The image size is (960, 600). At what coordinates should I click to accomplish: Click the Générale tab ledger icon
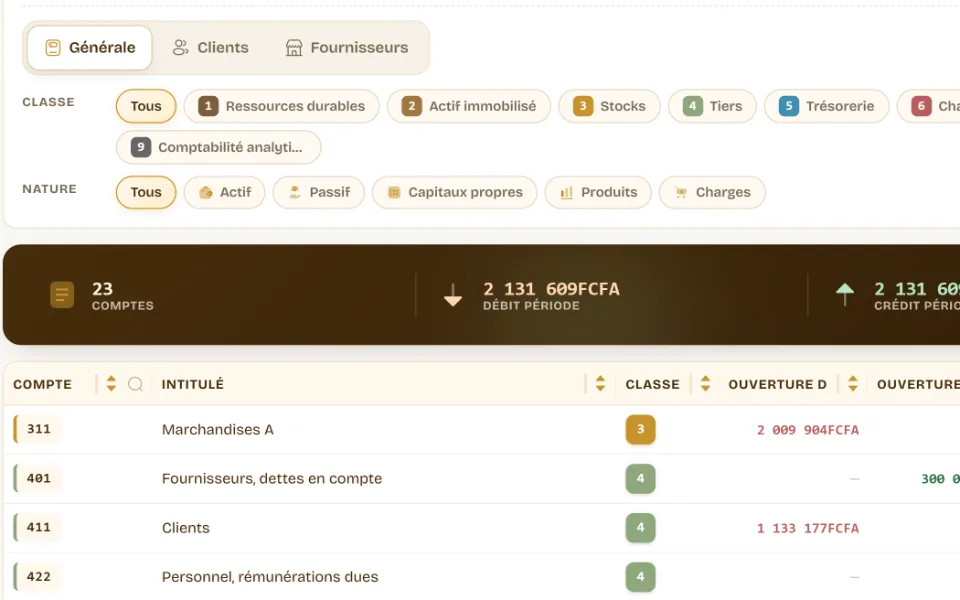click(53, 48)
